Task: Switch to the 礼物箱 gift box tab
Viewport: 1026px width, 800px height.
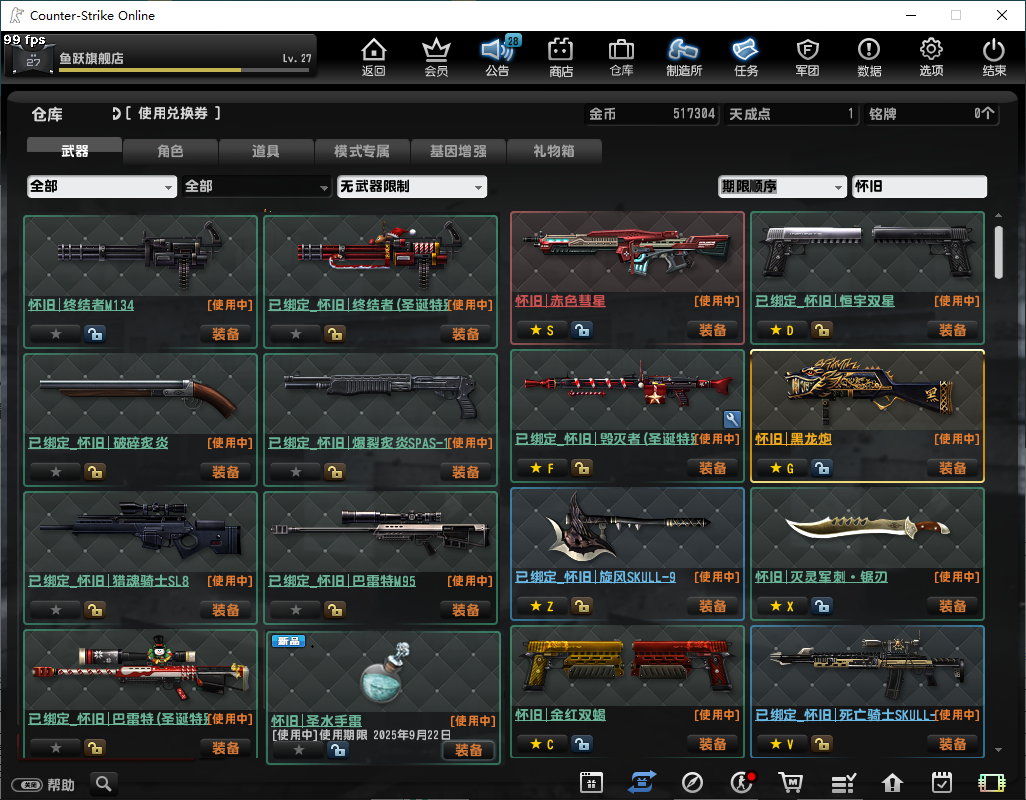Action: click(554, 151)
